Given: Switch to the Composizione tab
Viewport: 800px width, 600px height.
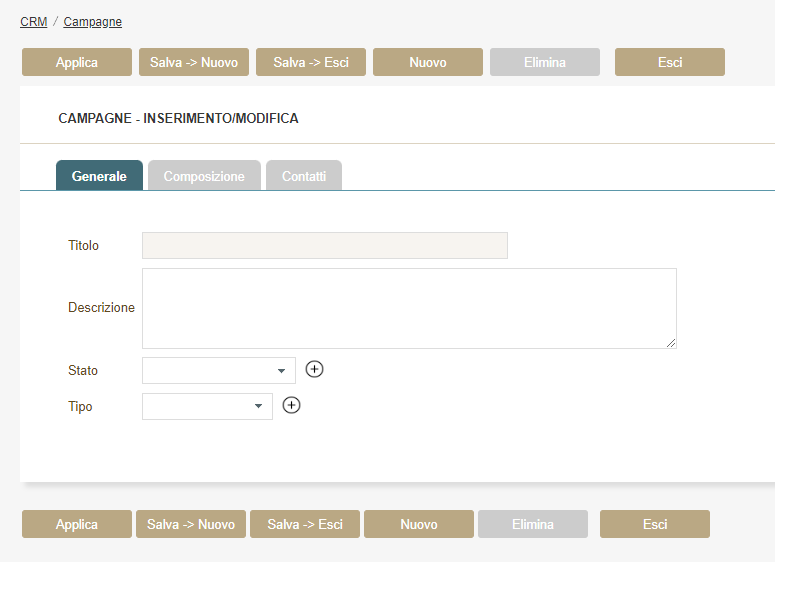Looking at the screenshot, I should [x=204, y=176].
